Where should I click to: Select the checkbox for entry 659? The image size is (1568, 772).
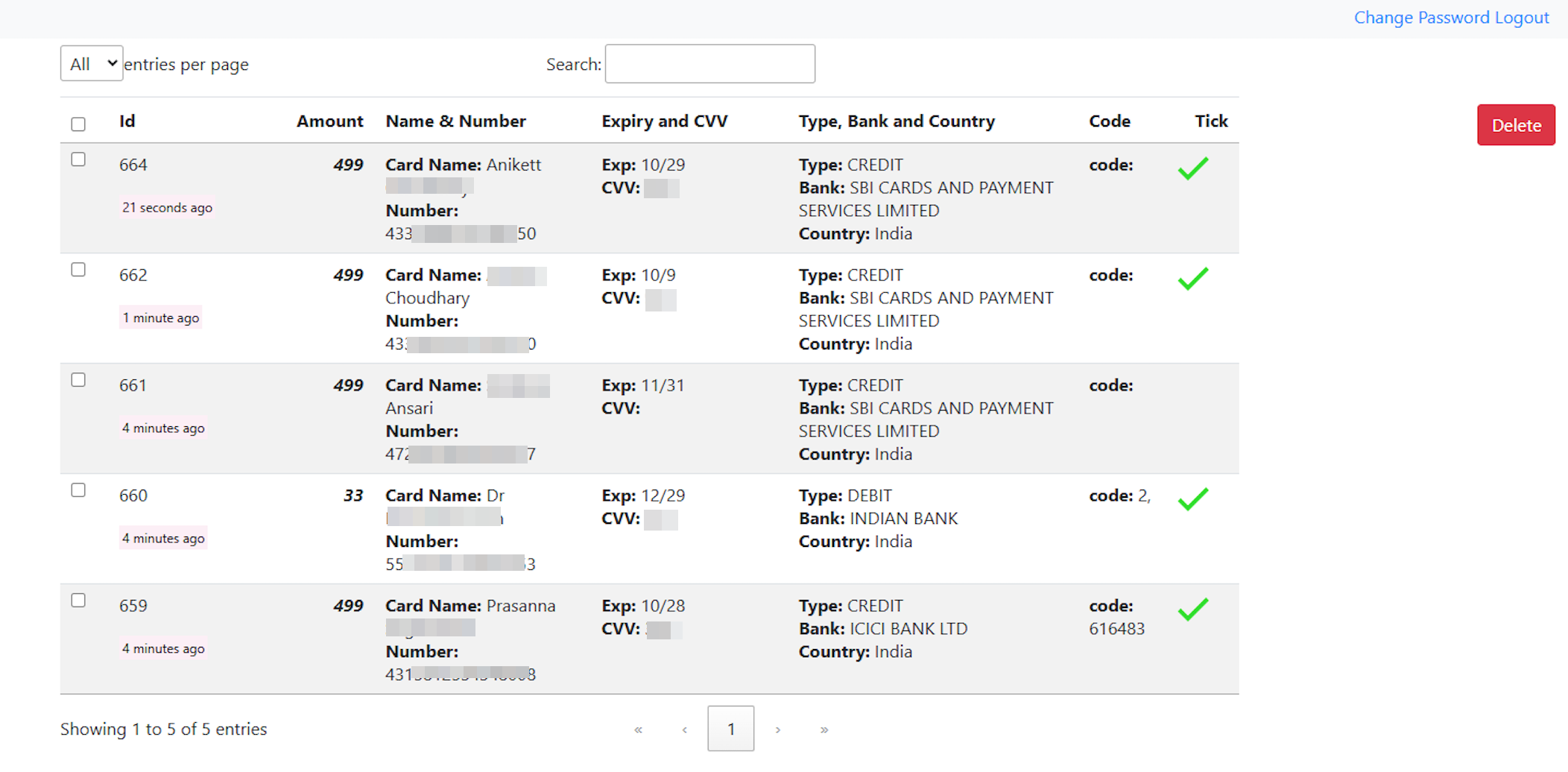[78, 601]
